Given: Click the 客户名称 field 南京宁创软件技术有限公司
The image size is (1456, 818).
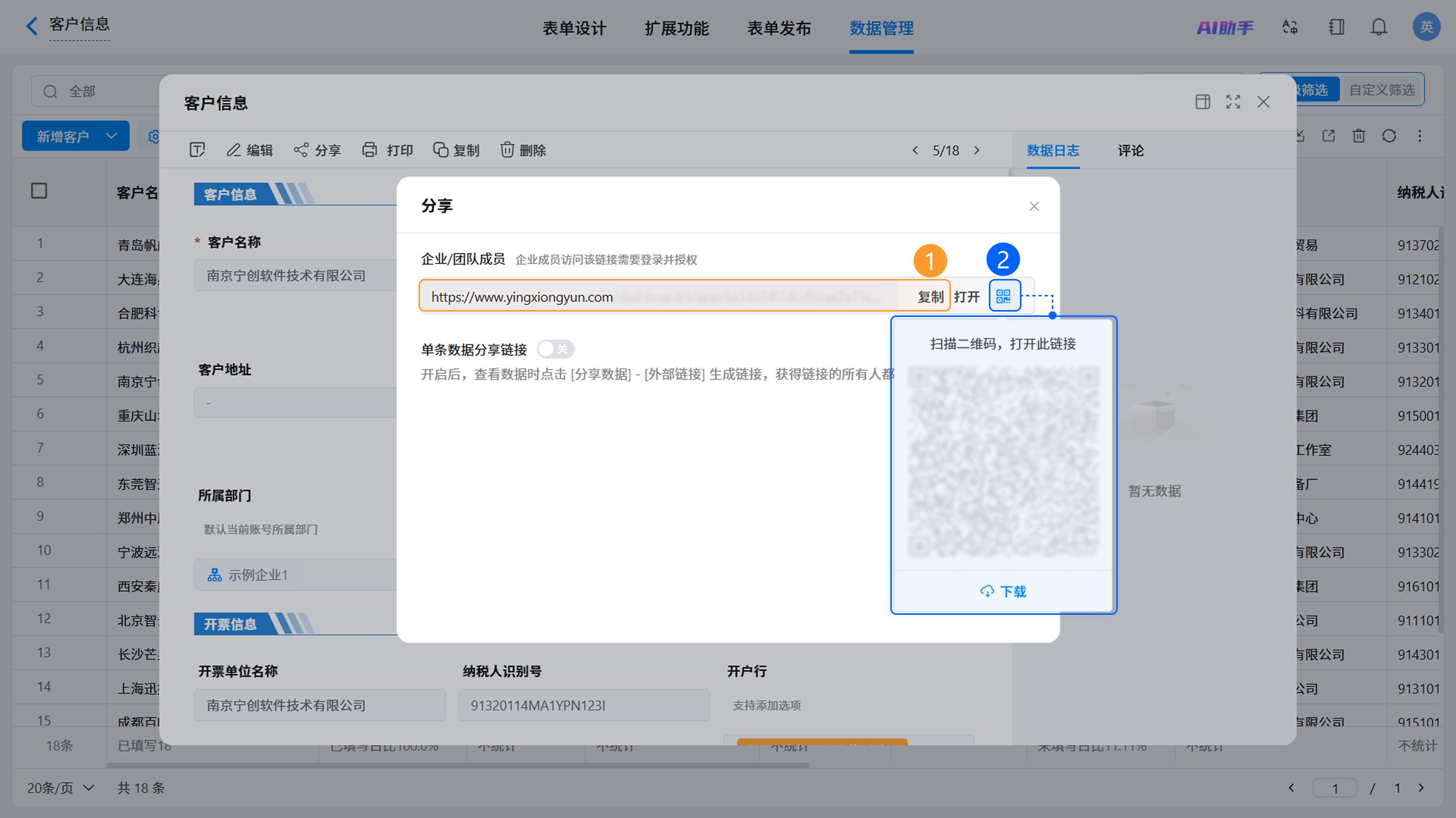Looking at the screenshot, I should [295, 276].
